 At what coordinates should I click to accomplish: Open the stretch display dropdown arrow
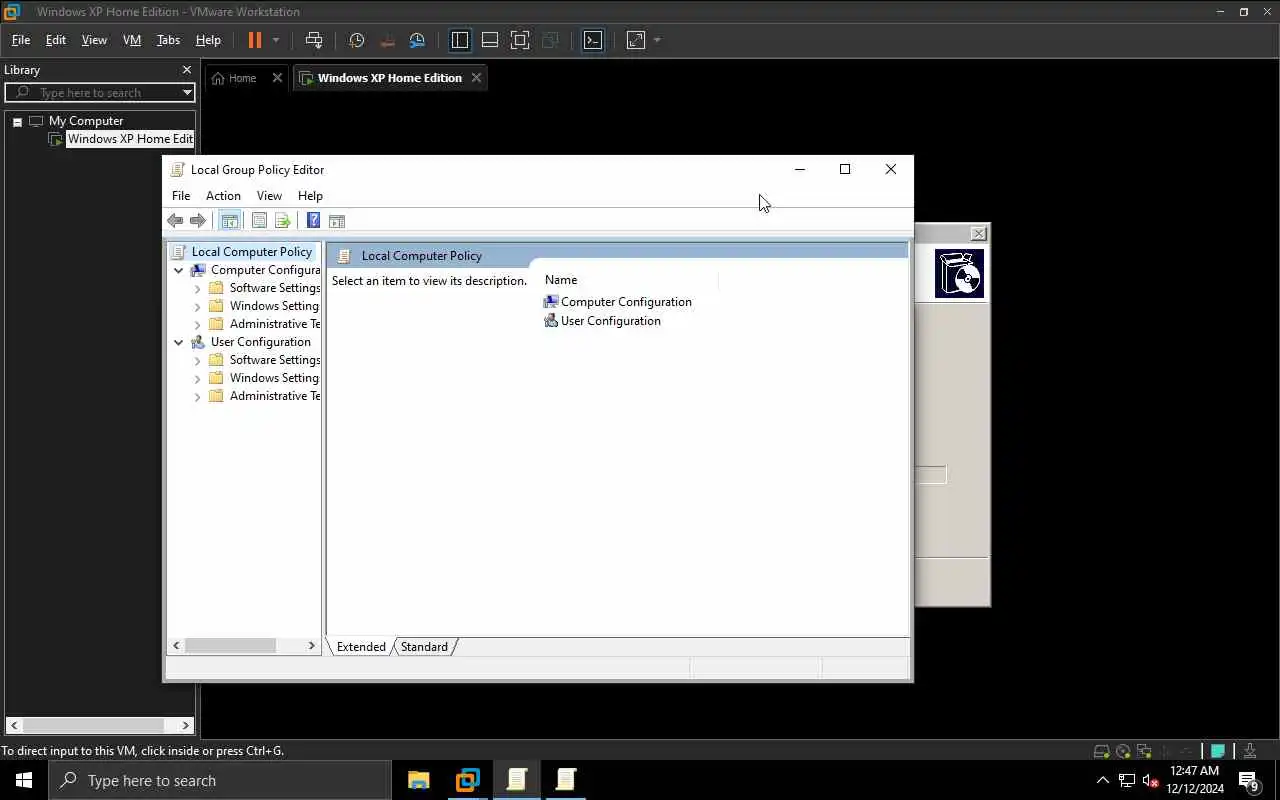click(657, 40)
